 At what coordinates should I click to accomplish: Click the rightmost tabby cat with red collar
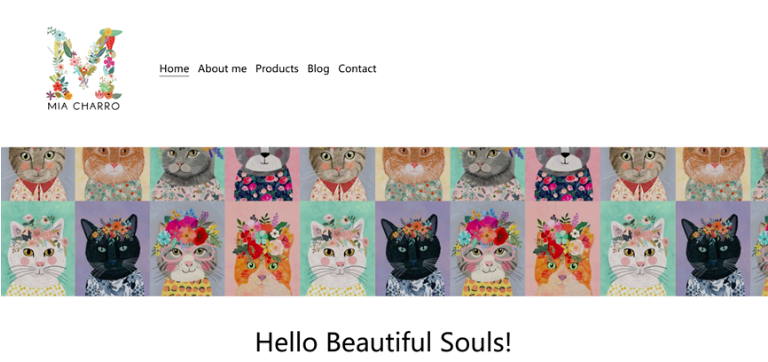(x=638, y=174)
